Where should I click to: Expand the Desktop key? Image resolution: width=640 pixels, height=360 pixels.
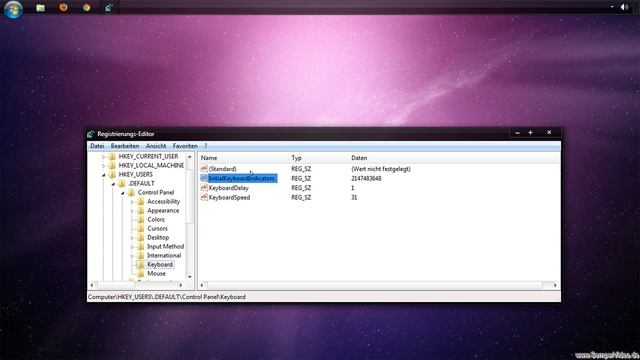(132, 238)
